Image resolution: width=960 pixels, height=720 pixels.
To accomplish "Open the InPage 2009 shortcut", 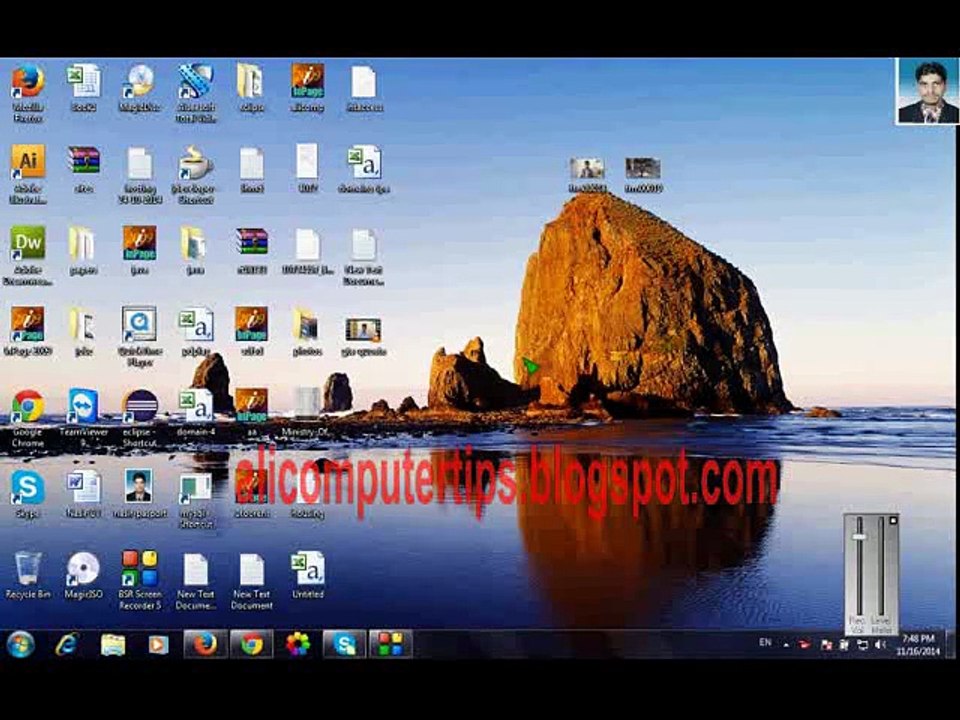I will [28, 332].
